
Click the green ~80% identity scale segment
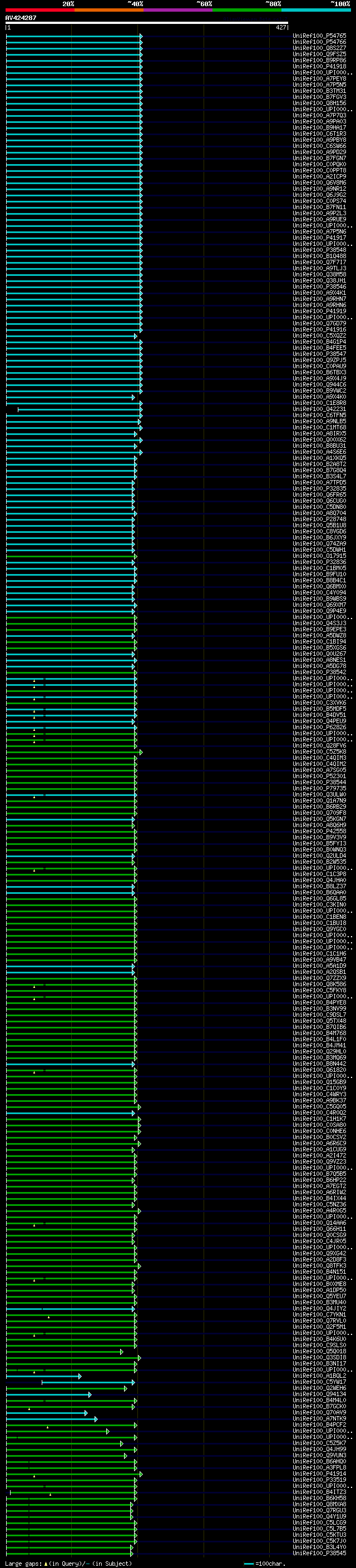click(247, 10)
